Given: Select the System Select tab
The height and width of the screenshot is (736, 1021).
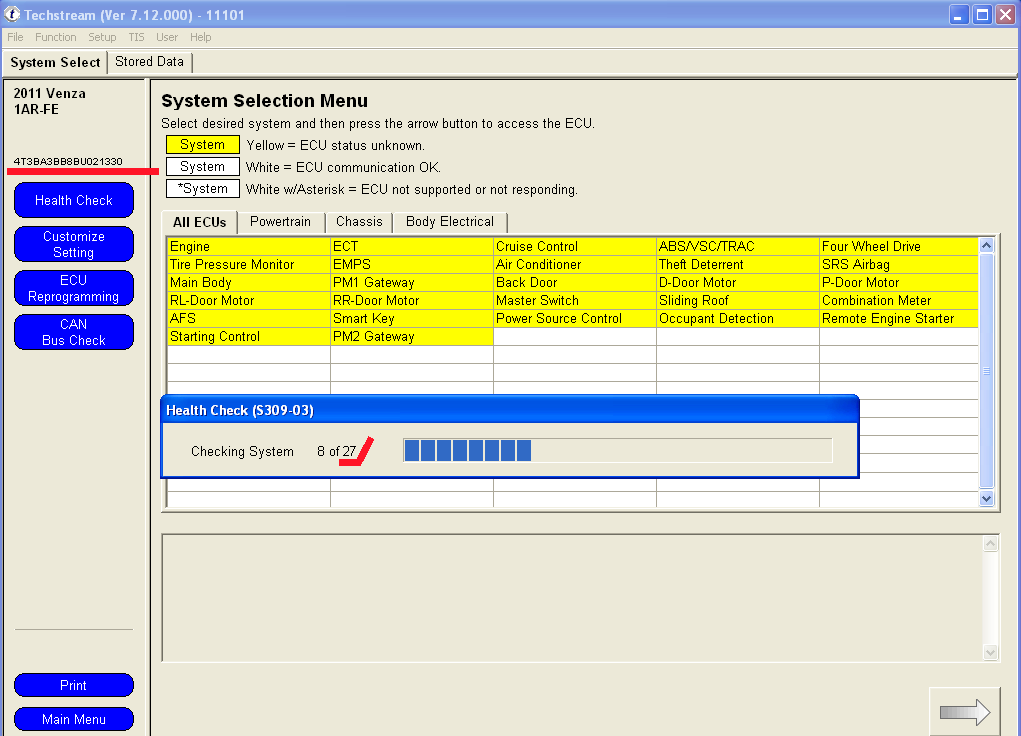Looking at the screenshot, I should coord(55,63).
